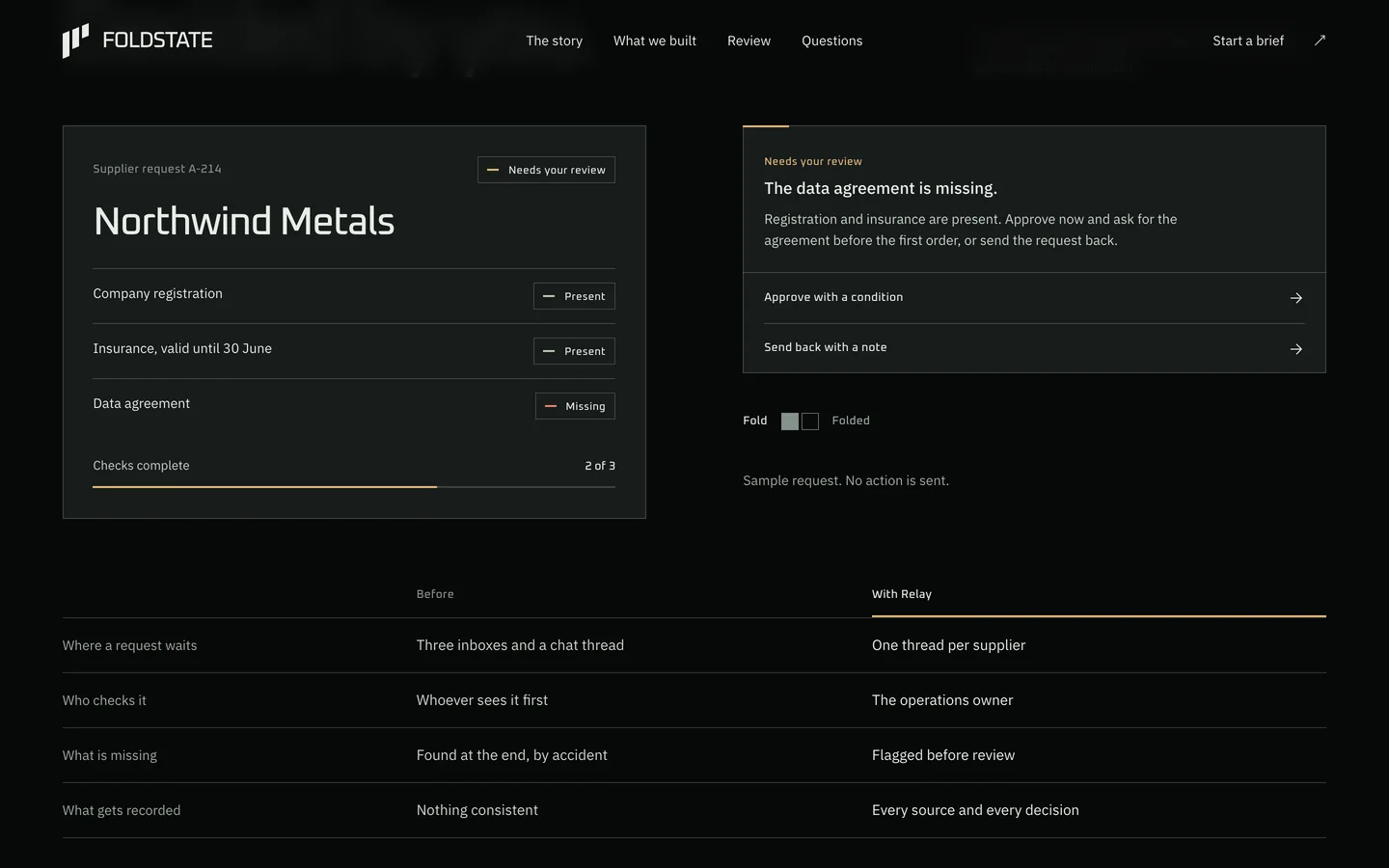Viewport: 1389px width, 868px height.
Task: Click the Supplier request A-214 label
Action: (157, 169)
